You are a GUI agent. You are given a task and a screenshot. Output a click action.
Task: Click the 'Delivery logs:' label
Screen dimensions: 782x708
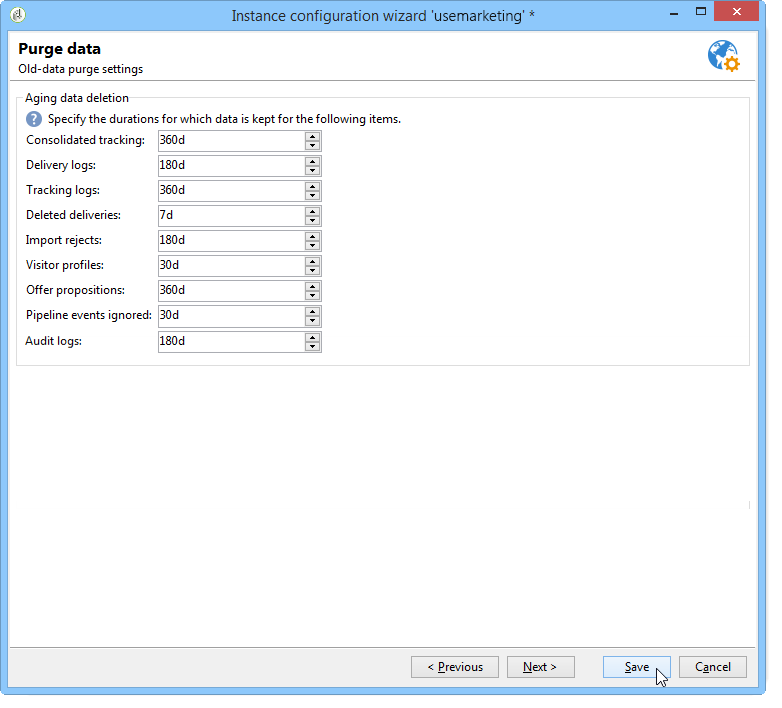61,165
